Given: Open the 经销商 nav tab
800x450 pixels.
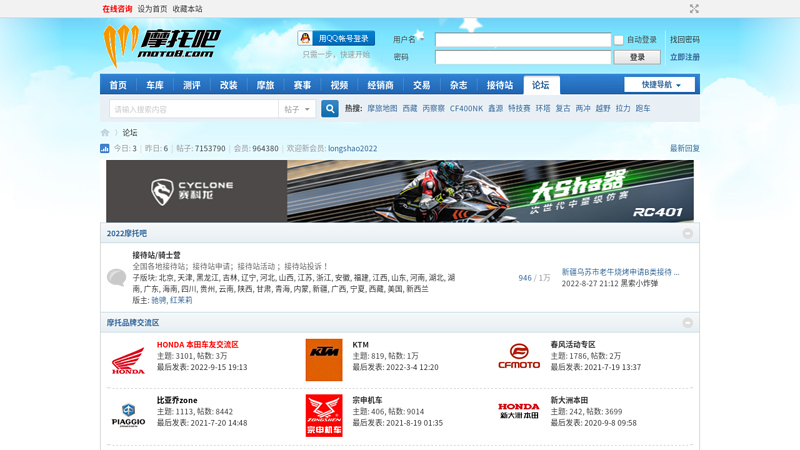Looking at the screenshot, I should click(380, 85).
